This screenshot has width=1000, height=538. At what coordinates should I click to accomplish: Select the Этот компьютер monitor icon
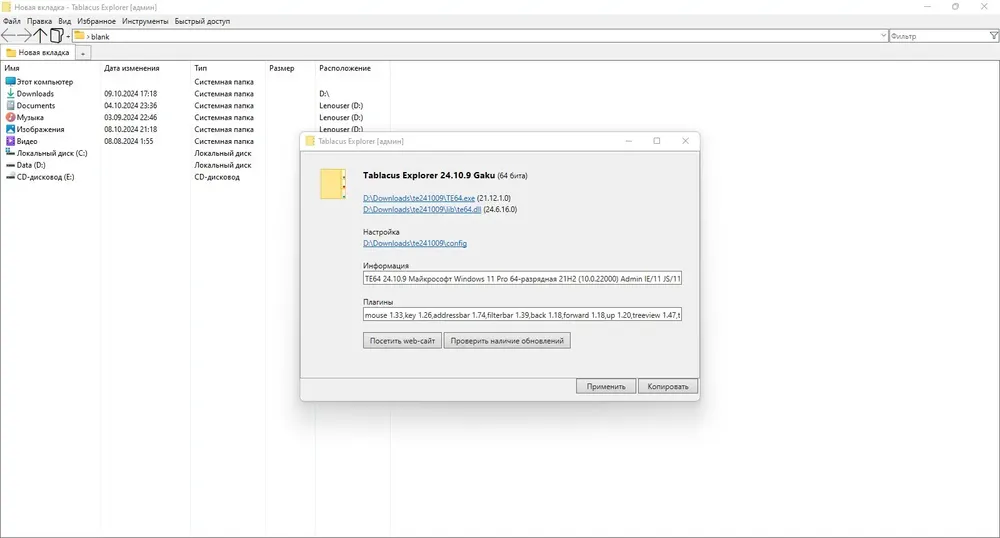pos(10,82)
